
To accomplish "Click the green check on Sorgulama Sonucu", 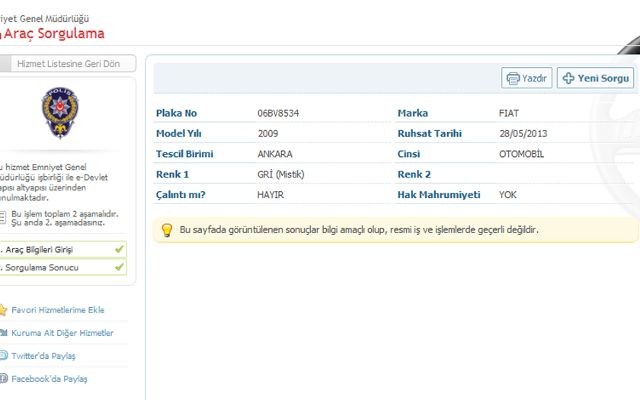I will pos(119,268).
